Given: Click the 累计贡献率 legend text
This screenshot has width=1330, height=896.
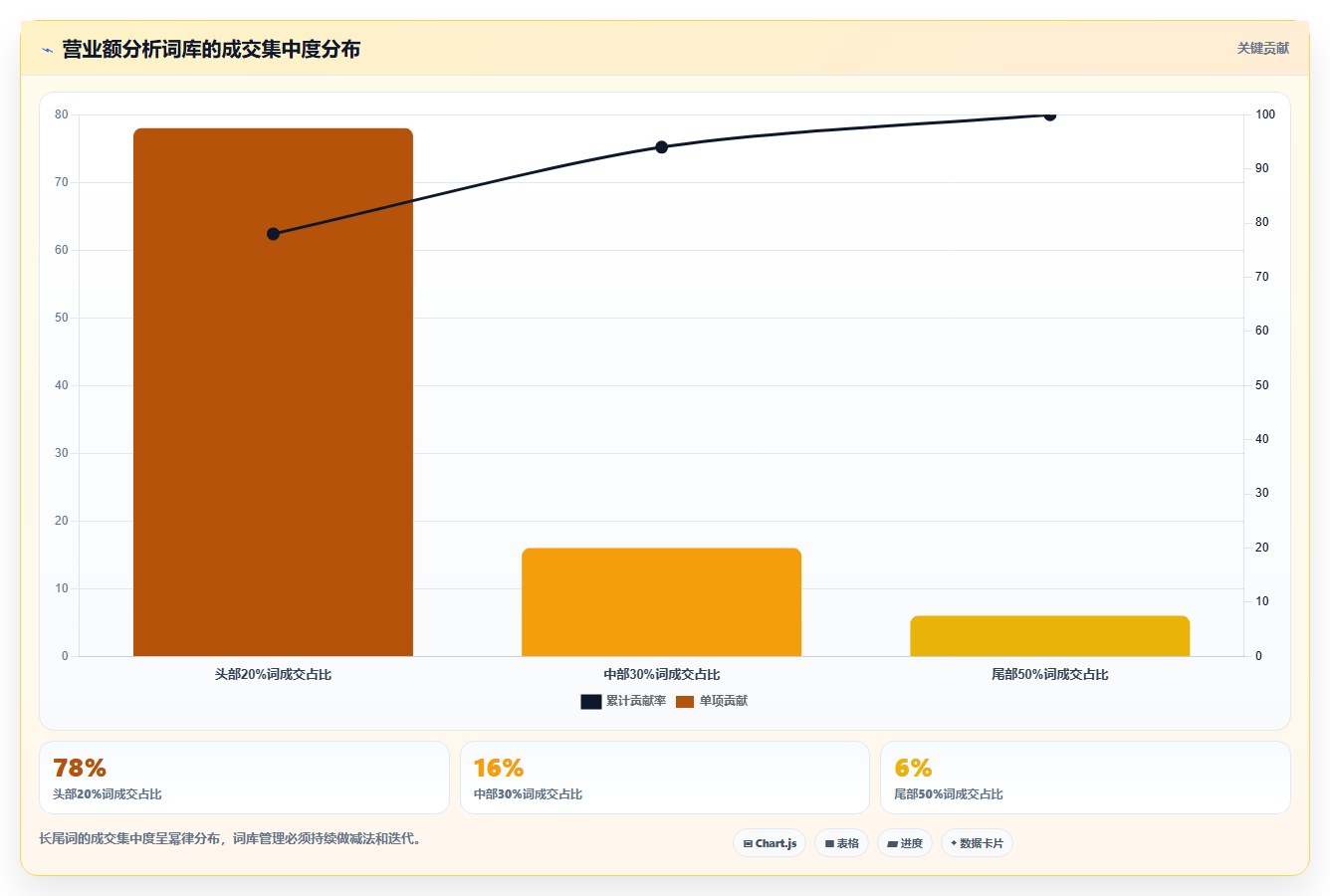Looking at the screenshot, I should pos(636,702).
